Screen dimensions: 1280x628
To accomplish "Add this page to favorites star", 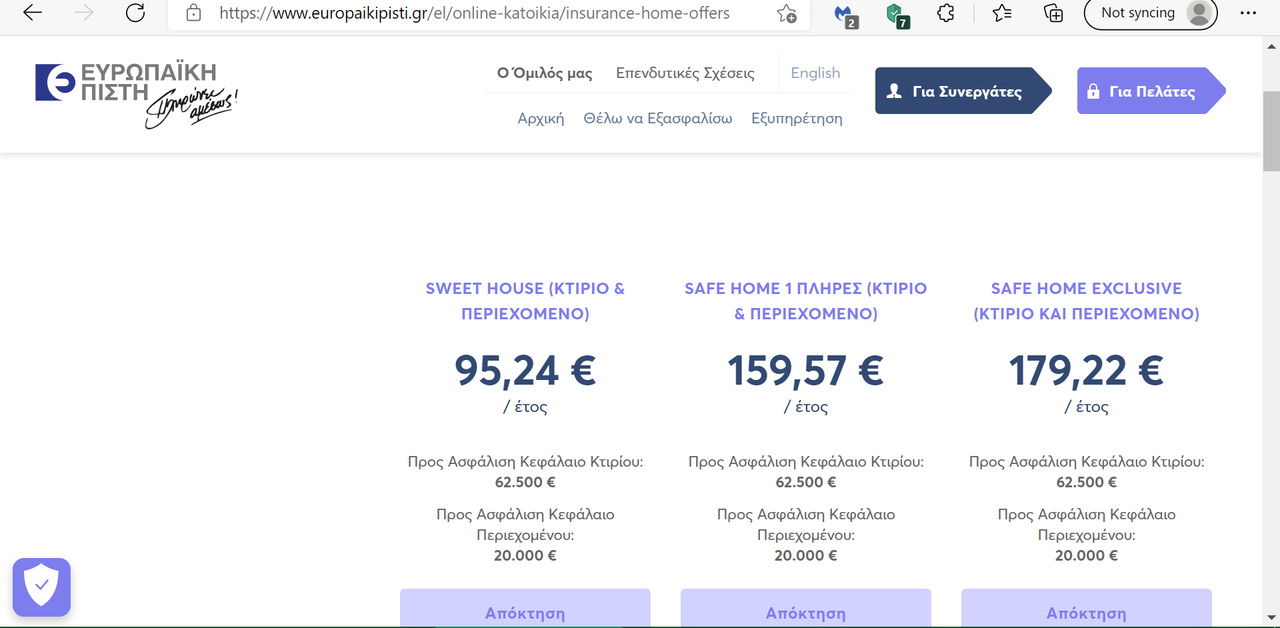I will tap(787, 13).
